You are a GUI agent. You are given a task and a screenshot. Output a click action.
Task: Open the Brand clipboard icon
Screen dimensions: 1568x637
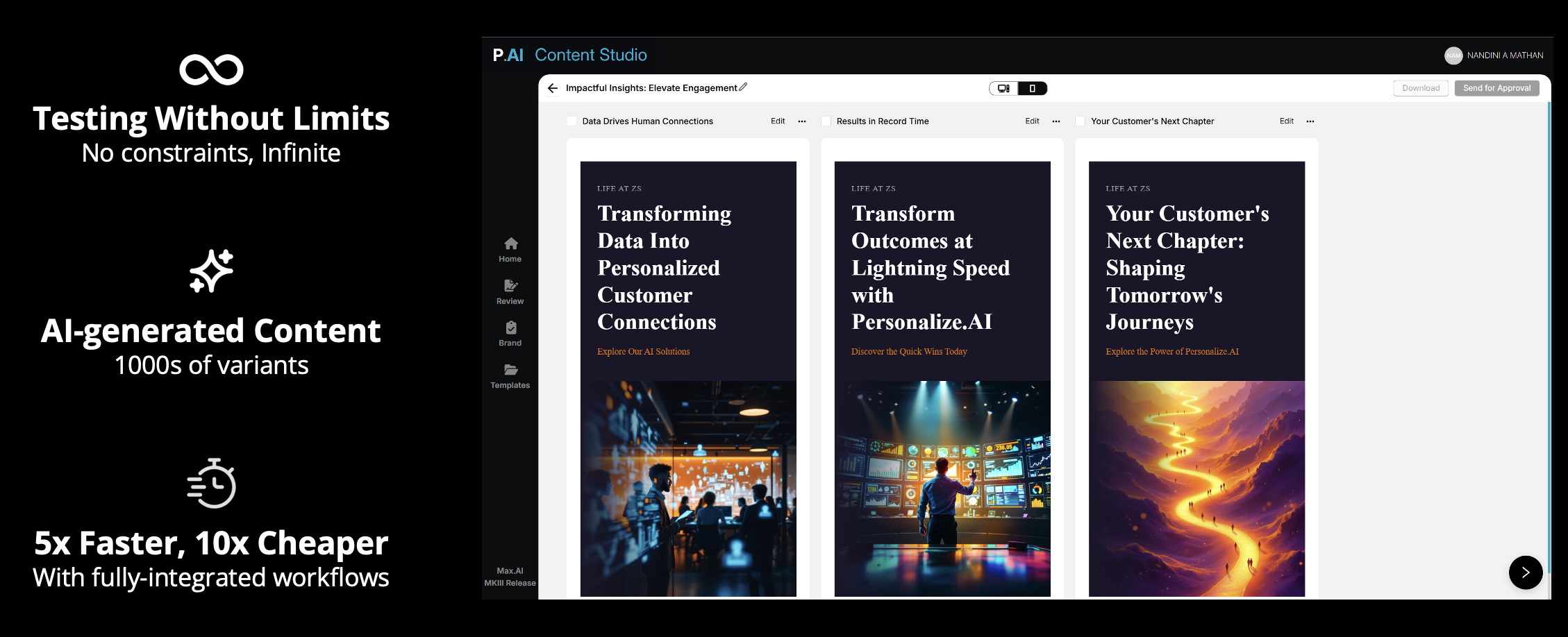pos(510,328)
